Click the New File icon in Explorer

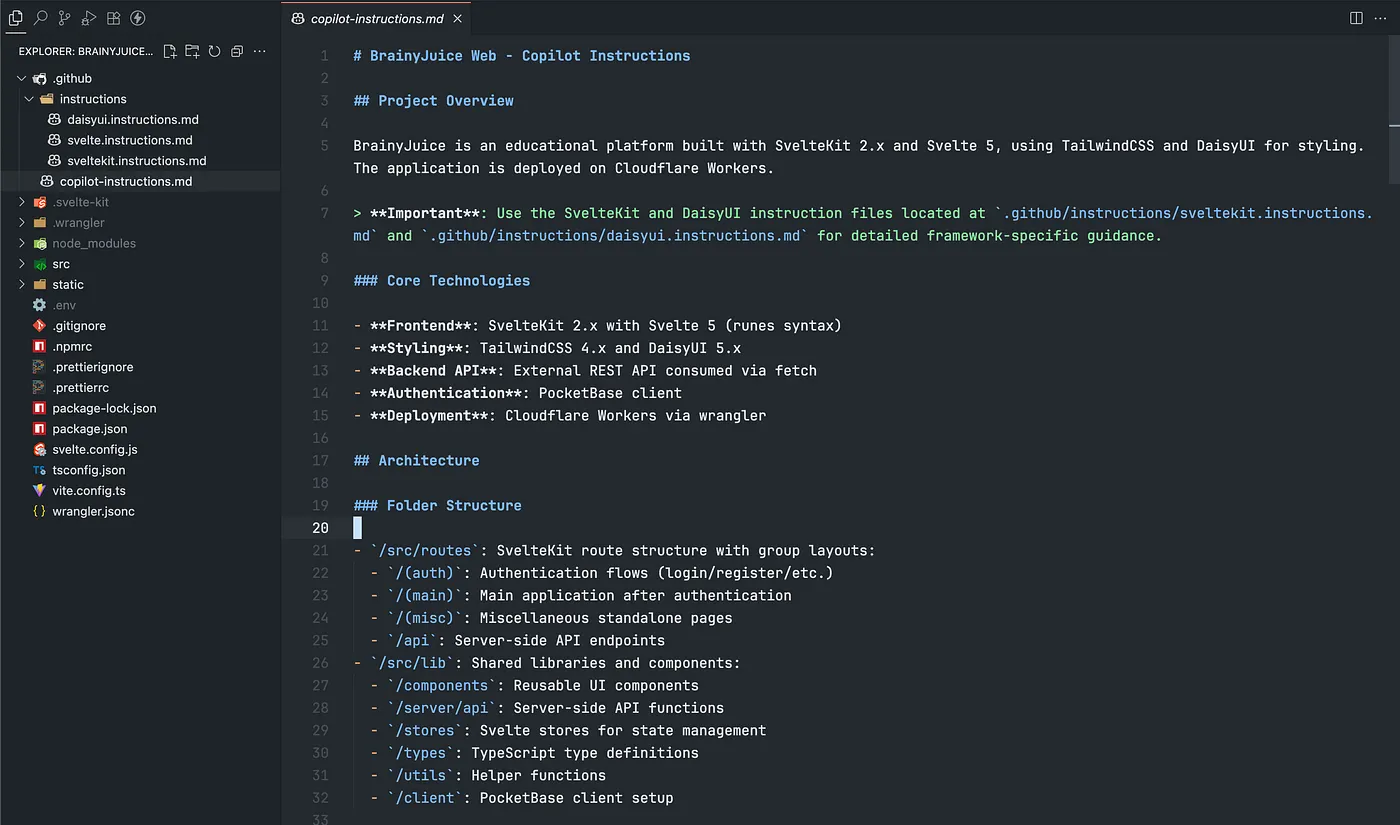170,51
